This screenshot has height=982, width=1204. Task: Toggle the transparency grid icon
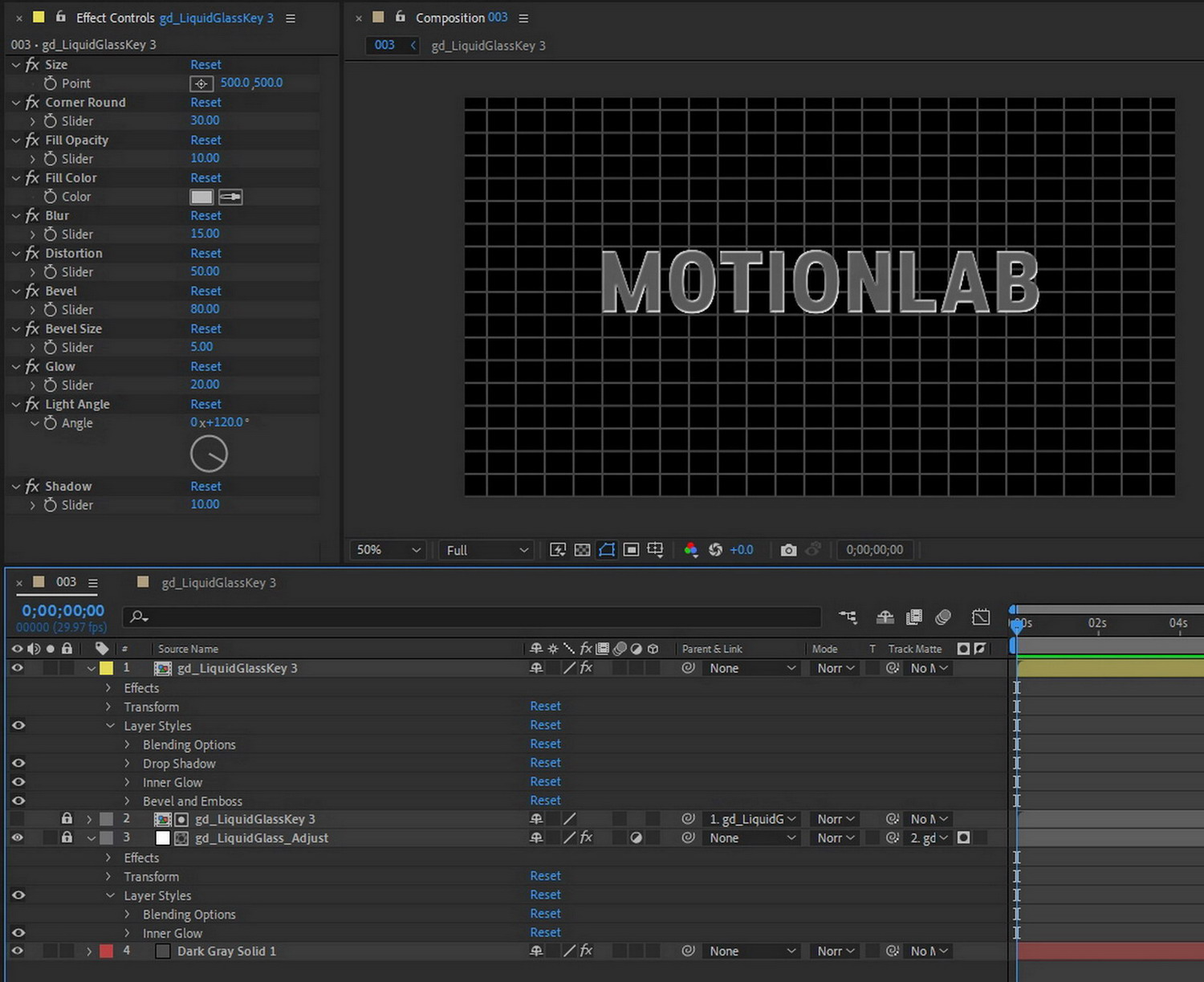[x=583, y=550]
